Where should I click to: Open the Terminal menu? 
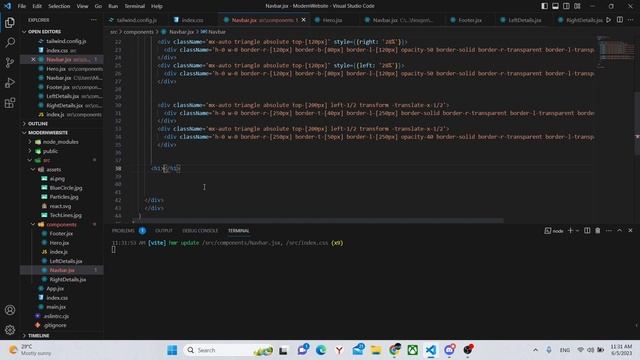135,6
